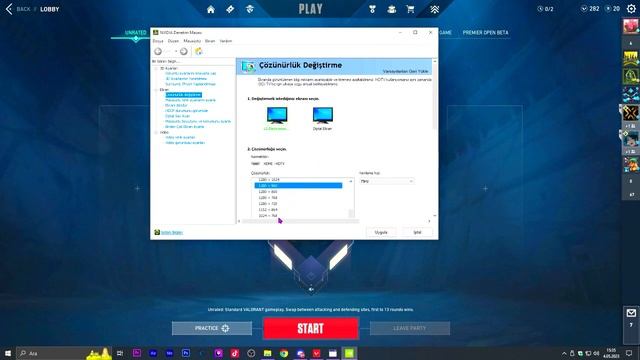Click the Uygula button in NVIDIA panel
The width and height of the screenshot is (640, 360).
tap(381, 232)
